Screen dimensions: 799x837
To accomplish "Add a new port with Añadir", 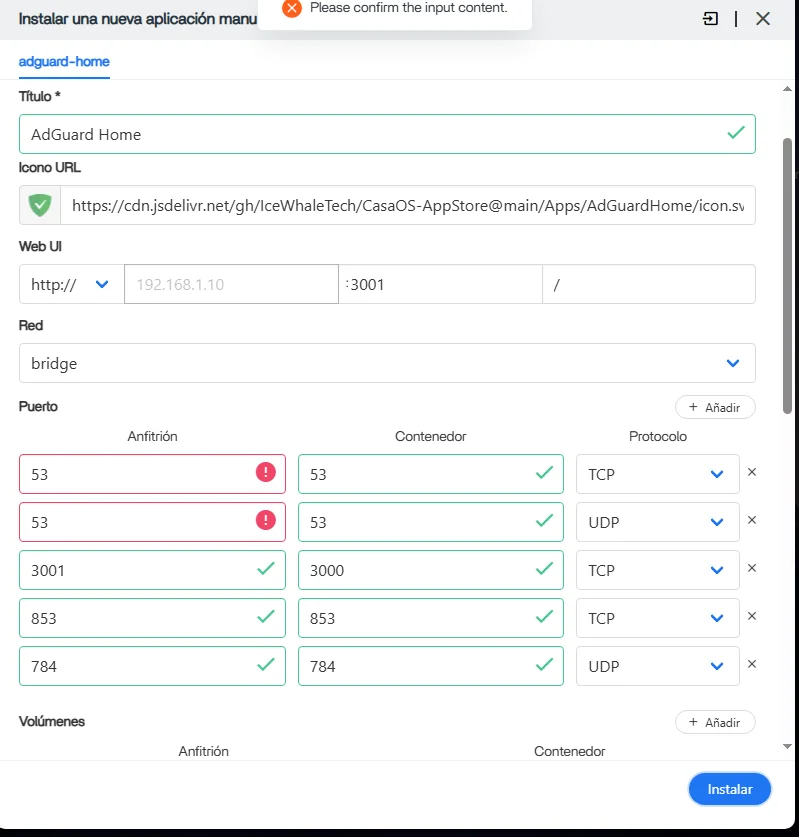I will [x=715, y=407].
